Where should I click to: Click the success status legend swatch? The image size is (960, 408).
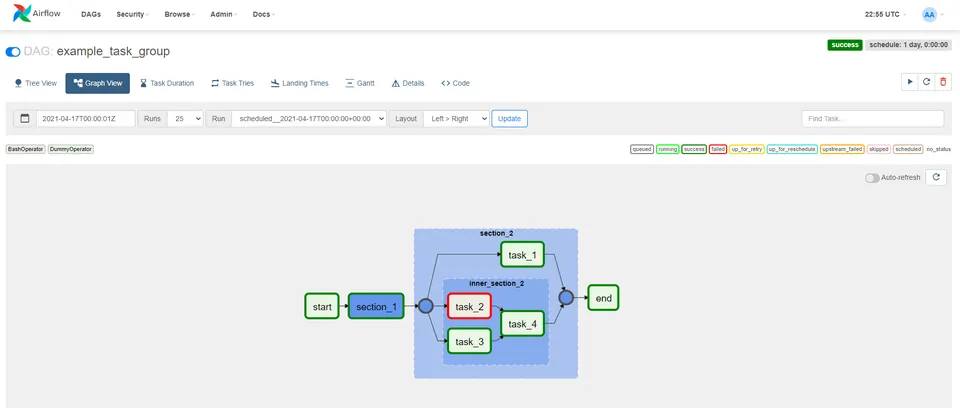tap(694, 149)
